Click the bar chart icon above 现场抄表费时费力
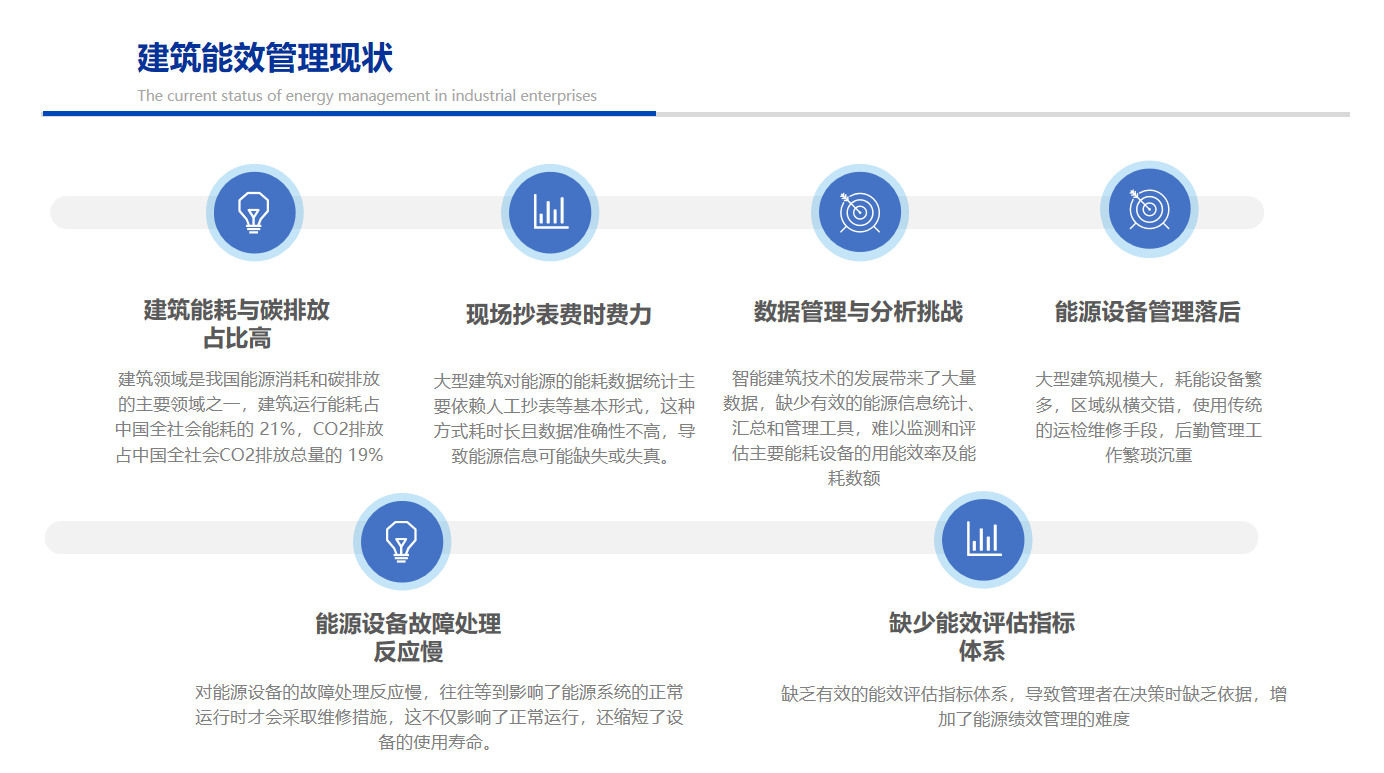This screenshot has width=1384, height=773. pyautogui.click(x=549, y=212)
